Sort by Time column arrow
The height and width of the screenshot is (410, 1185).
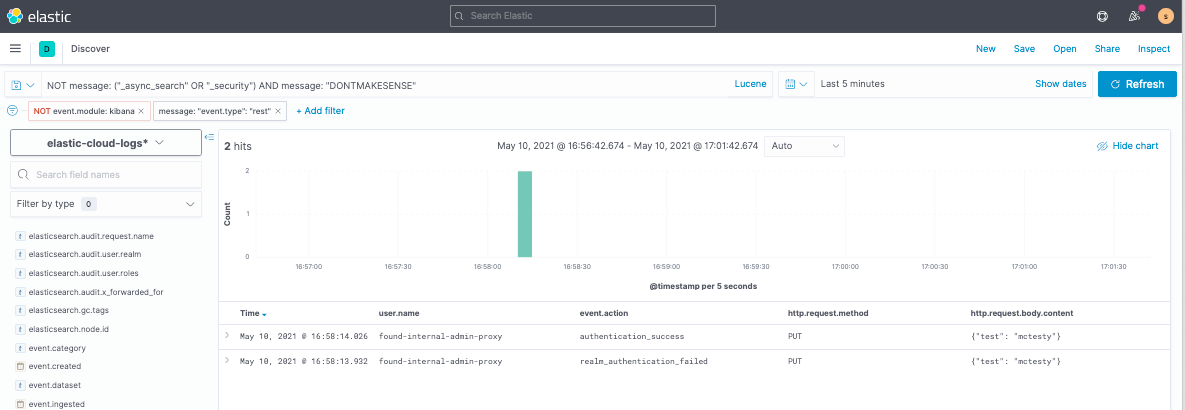click(265, 313)
